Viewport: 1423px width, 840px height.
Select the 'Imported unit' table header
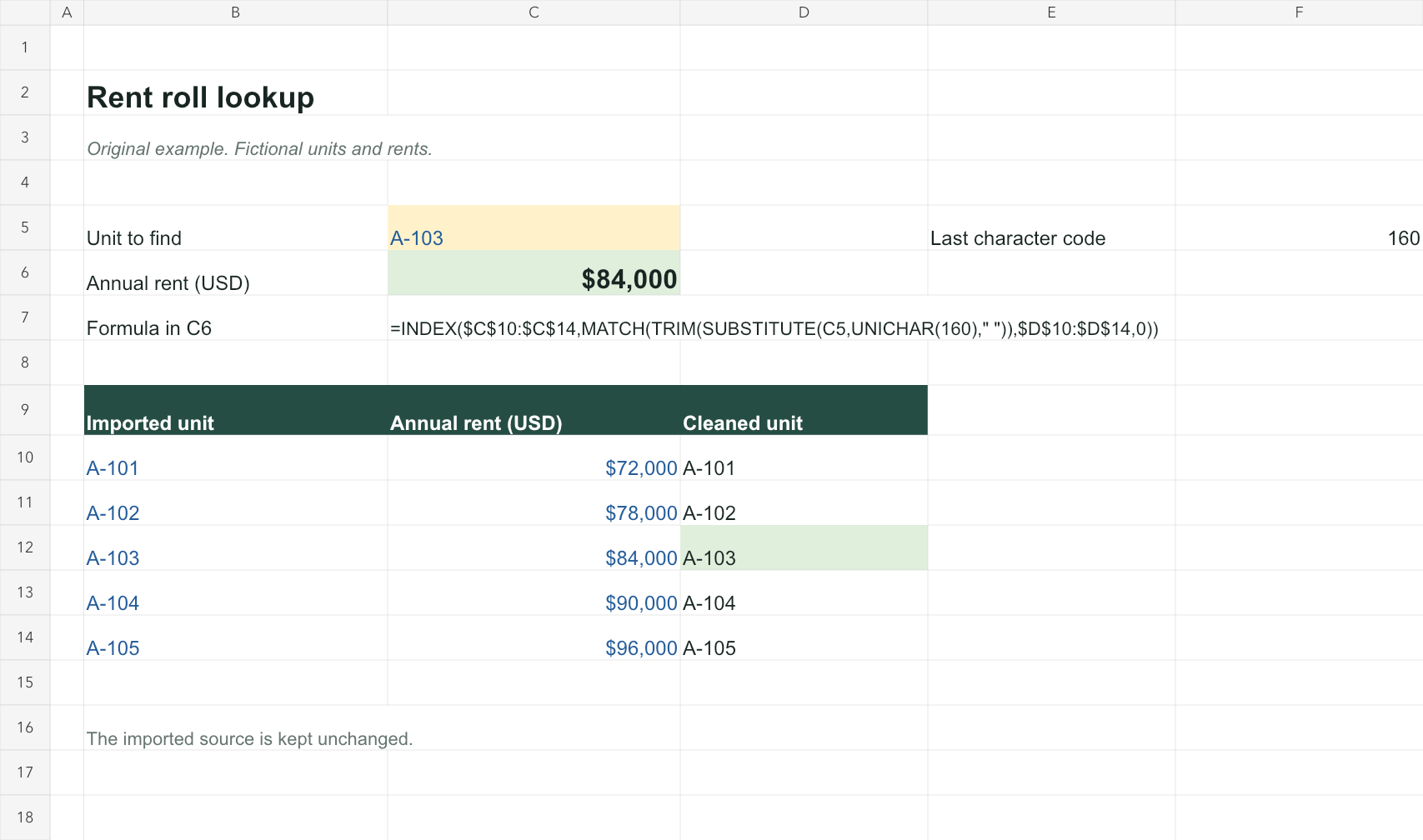(235, 410)
